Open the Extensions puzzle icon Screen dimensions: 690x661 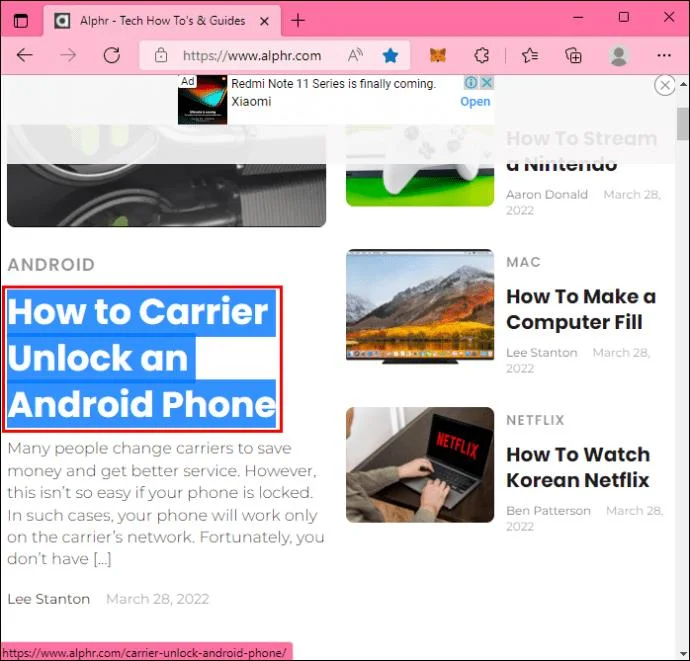[x=482, y=55]
